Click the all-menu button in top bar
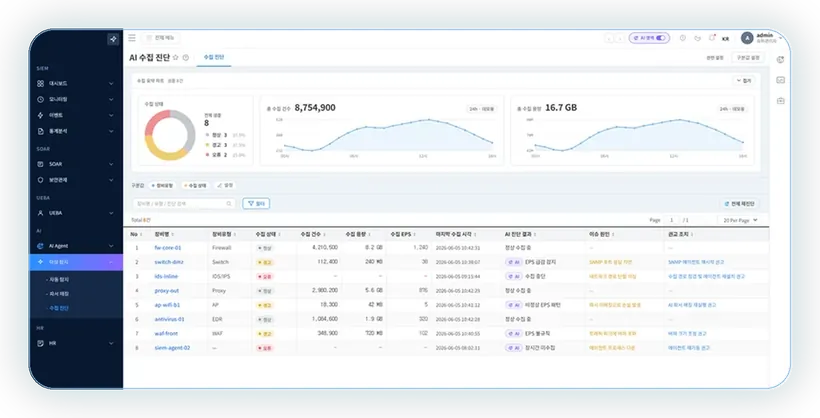The height and width of the screenshot is (418, 820). tap(161, 38)
